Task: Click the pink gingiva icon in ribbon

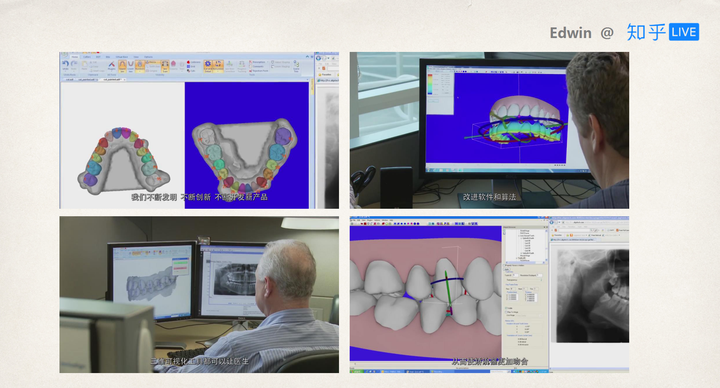Action: [174, 64]
